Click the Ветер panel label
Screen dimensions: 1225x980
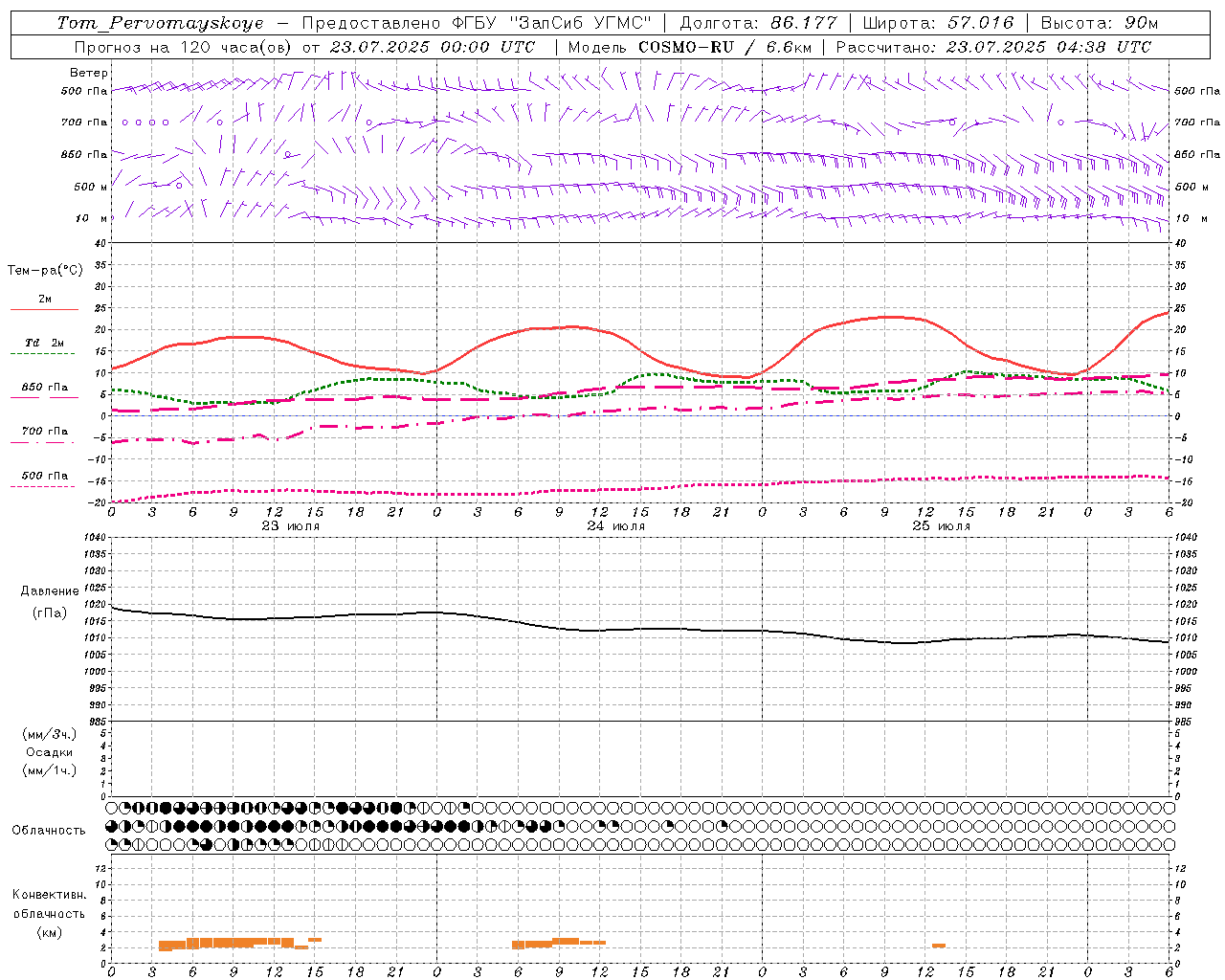click(x=89, y=73)
